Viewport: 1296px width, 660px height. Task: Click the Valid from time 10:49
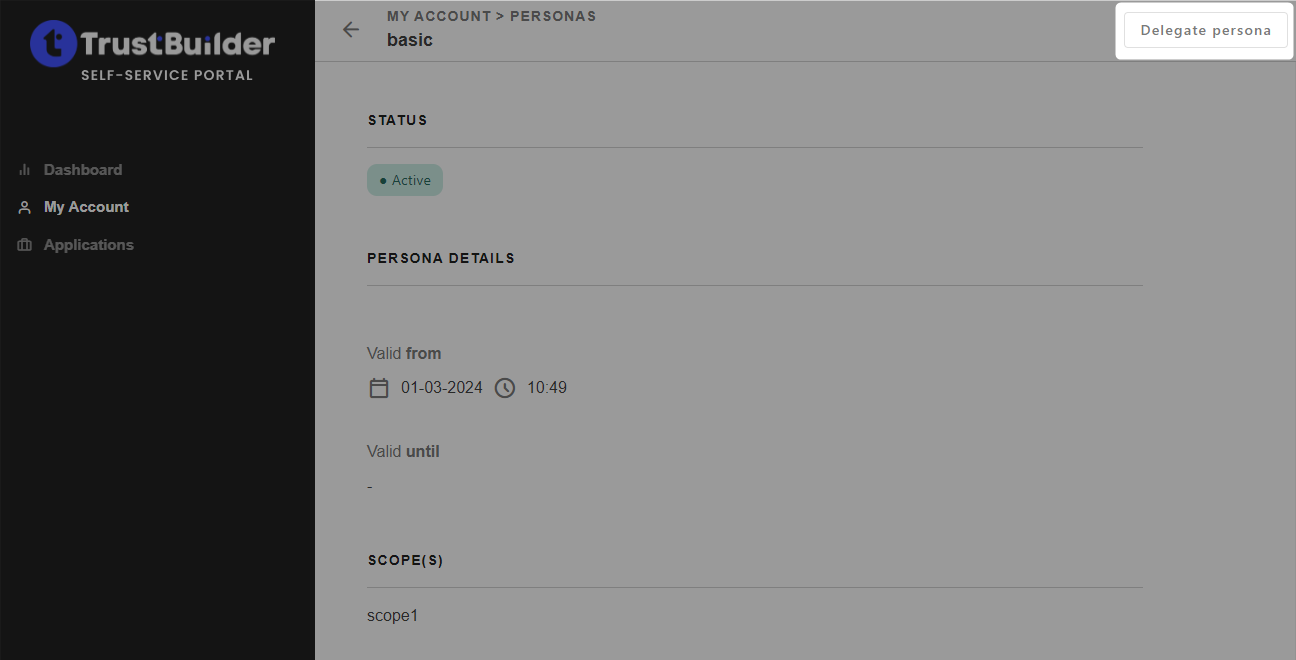(x=547, y=388)
